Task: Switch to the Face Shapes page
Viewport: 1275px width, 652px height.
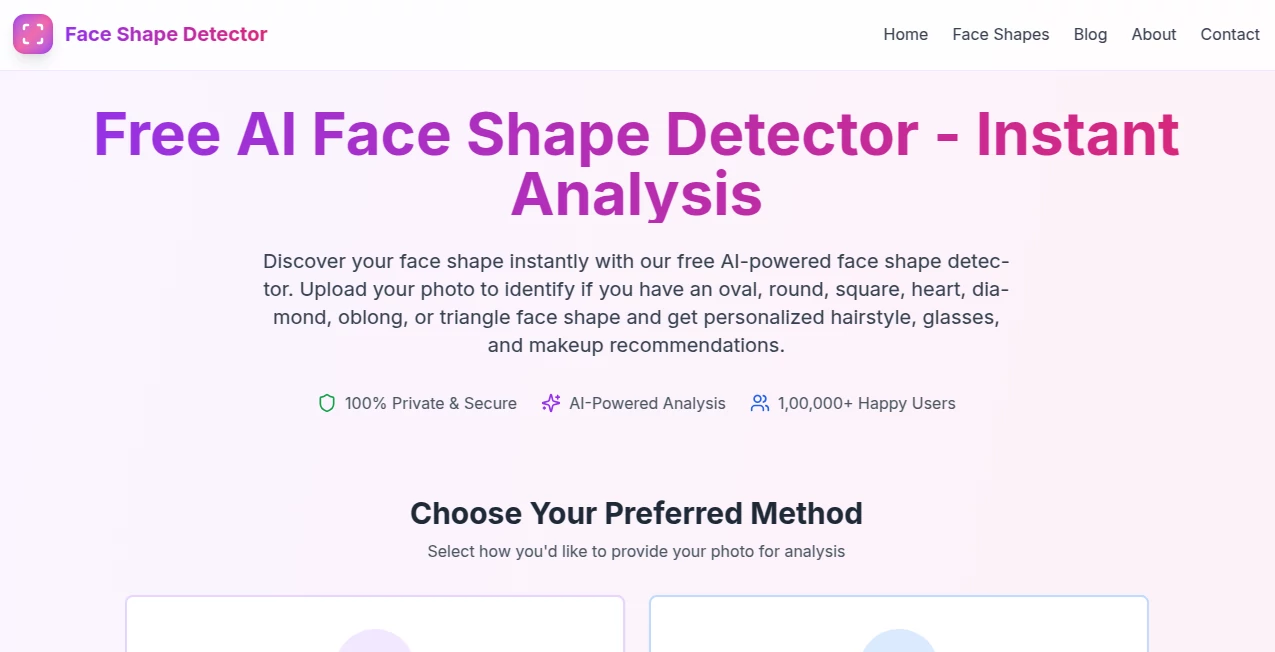Action: pyautogui.click(x=1000, y=34)
